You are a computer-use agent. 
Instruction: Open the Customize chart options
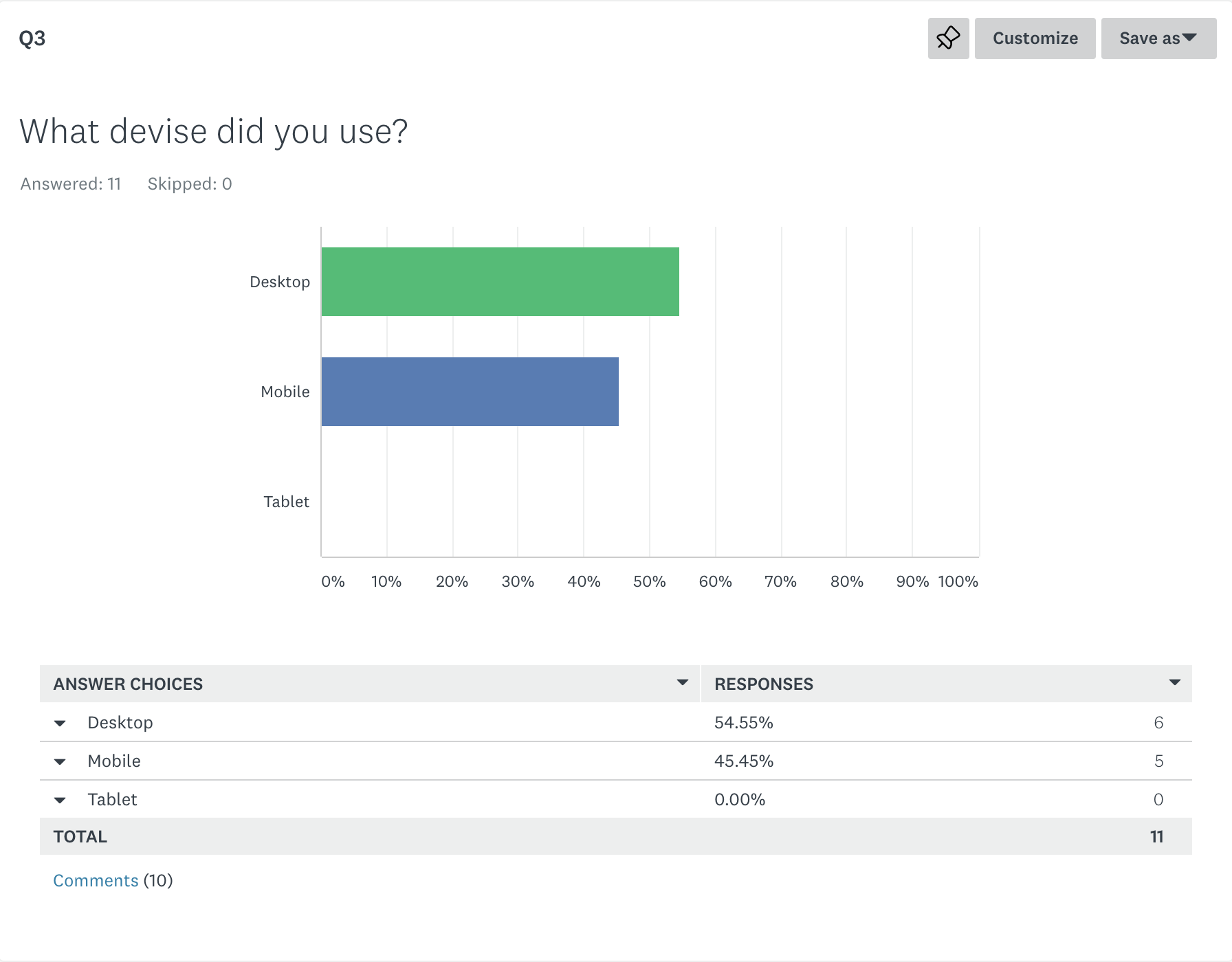pyautogui.click(x=1035, y=38)
